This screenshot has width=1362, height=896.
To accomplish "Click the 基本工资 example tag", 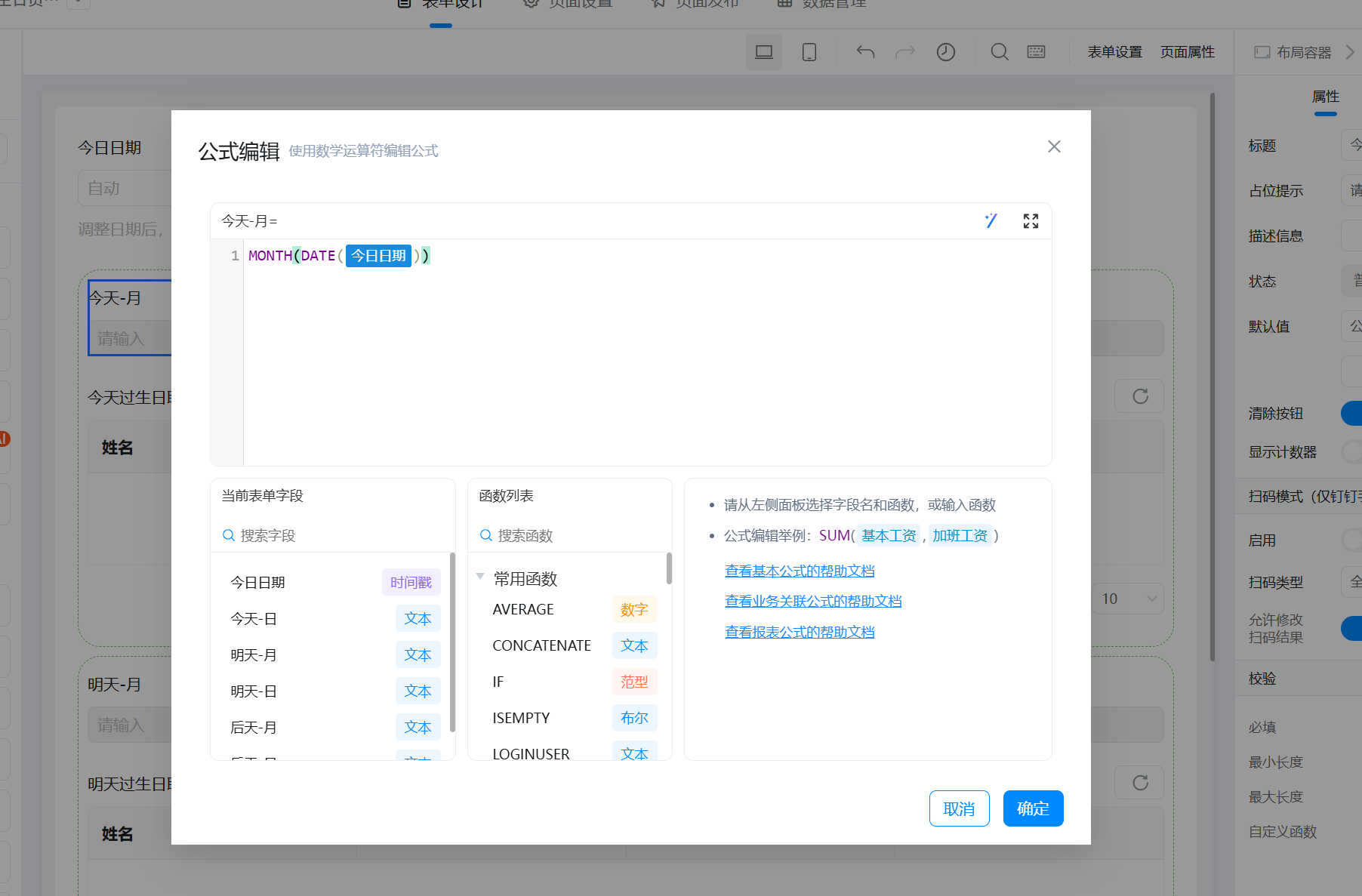I will (889, 535).
